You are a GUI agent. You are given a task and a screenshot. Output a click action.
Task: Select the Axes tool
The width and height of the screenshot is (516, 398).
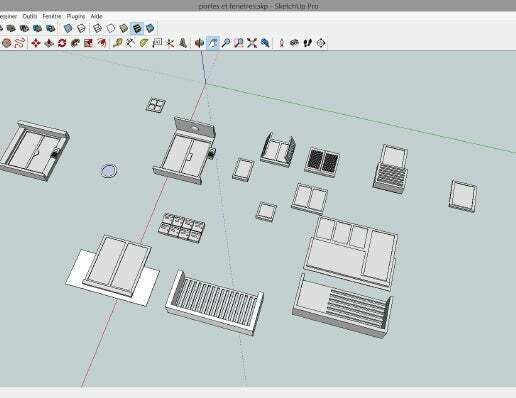[170, 43]
